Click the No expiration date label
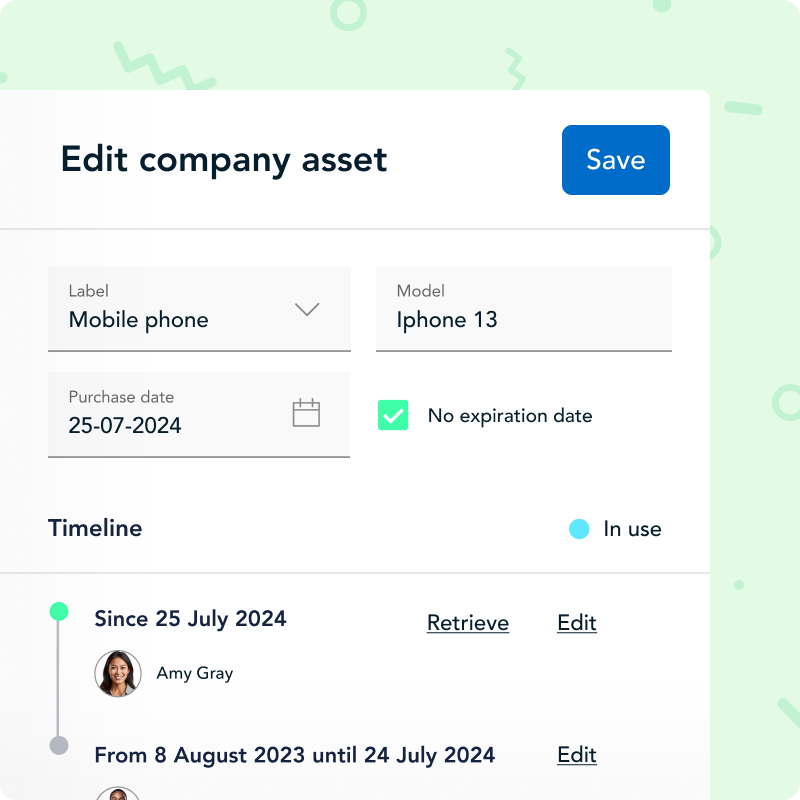The height and width of the screenshot is (800, 800). 510,416
